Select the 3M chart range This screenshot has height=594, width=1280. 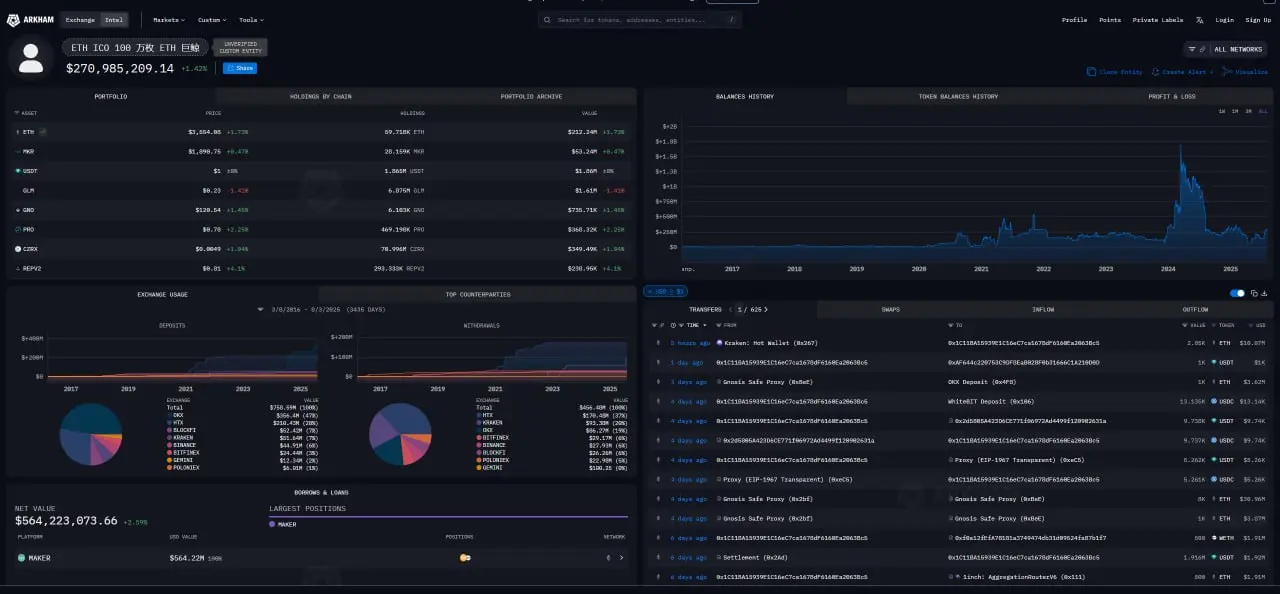tap(1249, 111)
